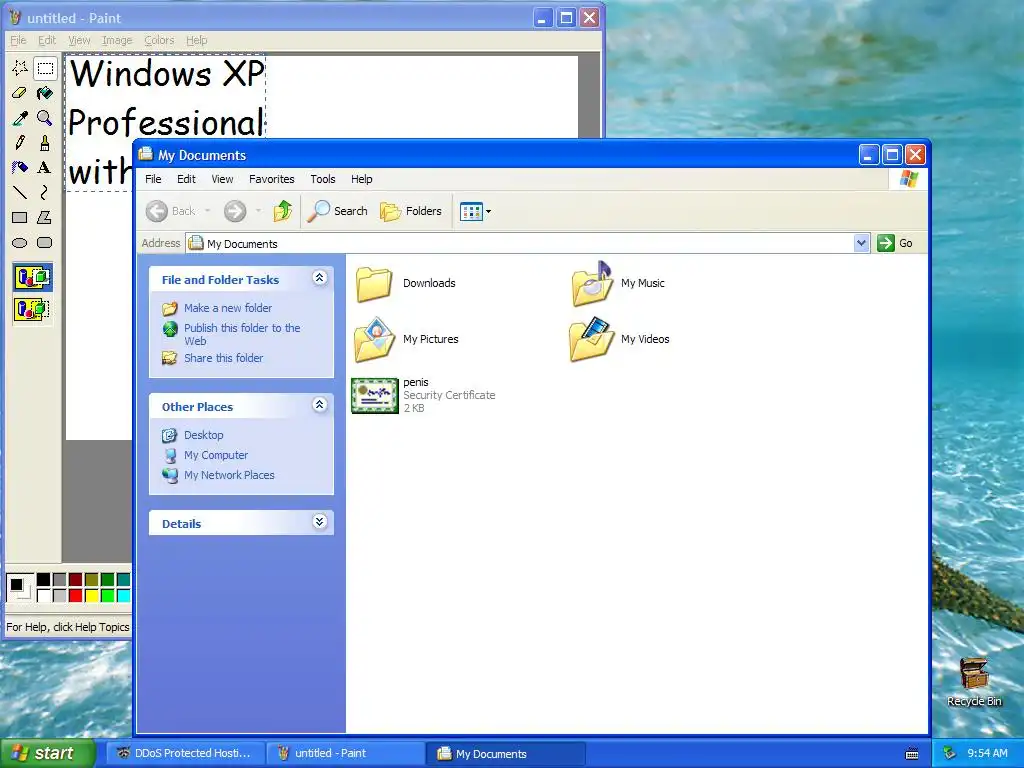Switch to DDoS Protected Hosti... taskbar button

tap(185, 753)
